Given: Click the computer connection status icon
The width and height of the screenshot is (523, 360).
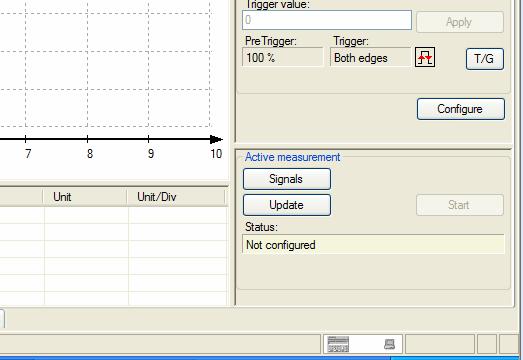Looking at the screenshot, I should [389, 344].
